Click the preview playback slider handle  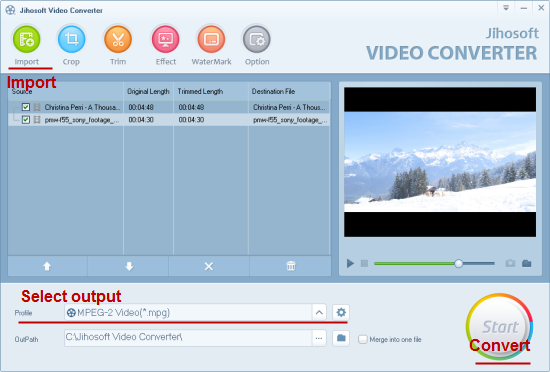tap(458, 263)
